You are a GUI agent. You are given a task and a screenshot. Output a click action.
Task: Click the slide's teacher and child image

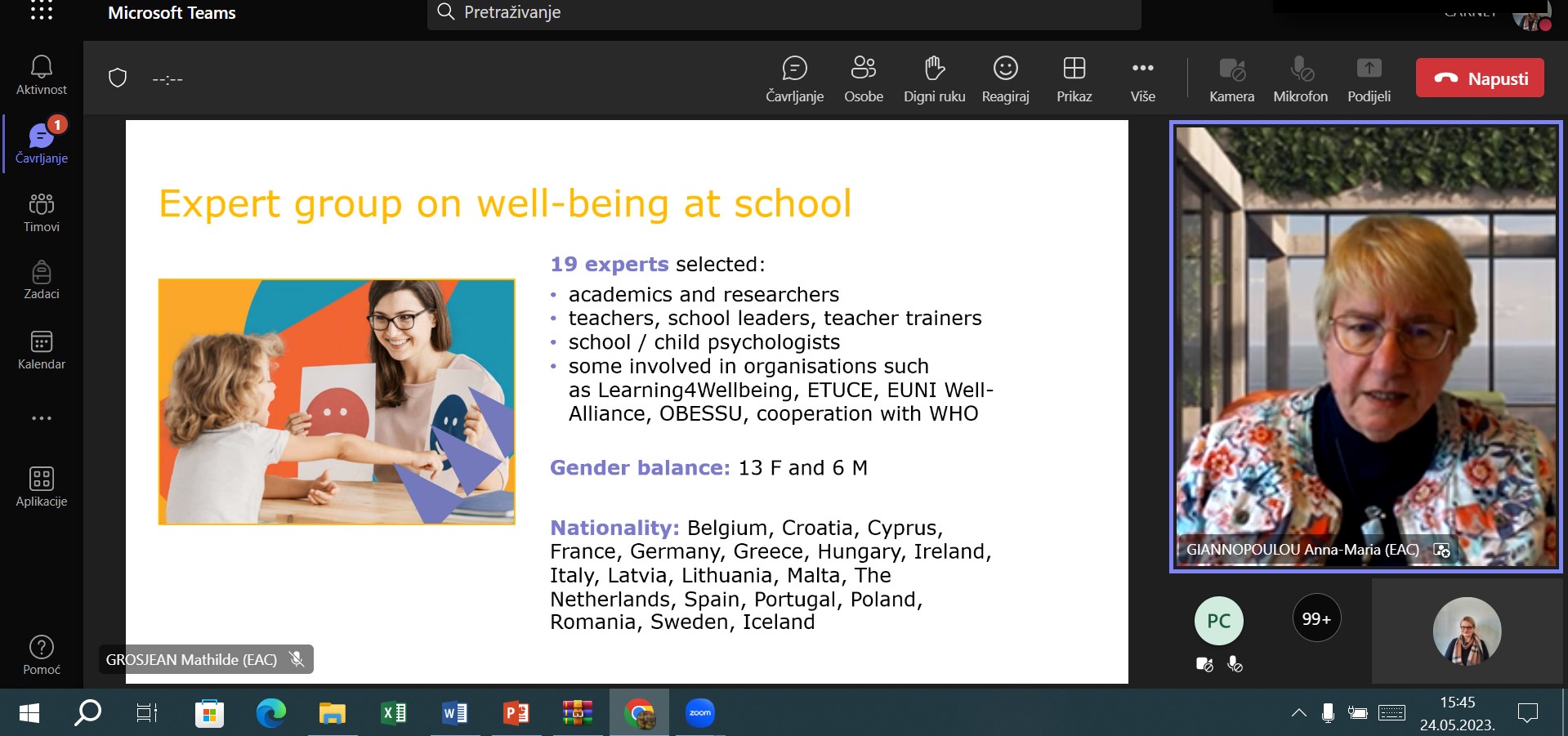tap(337, 401)
